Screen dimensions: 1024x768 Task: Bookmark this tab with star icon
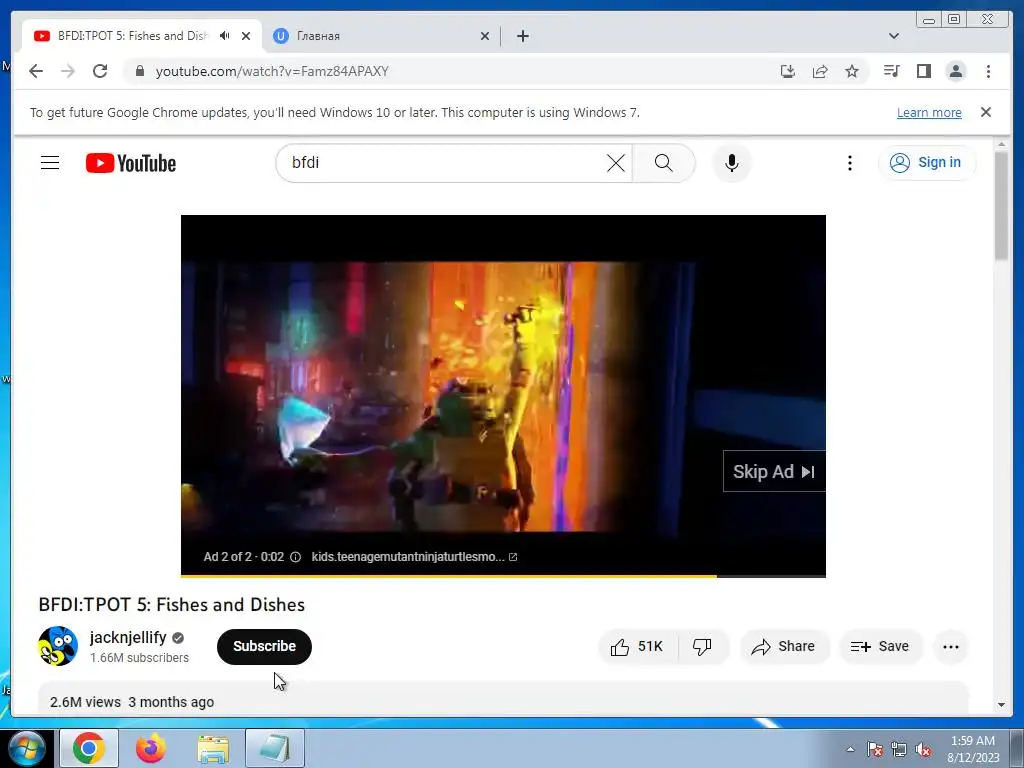point(852,71)
